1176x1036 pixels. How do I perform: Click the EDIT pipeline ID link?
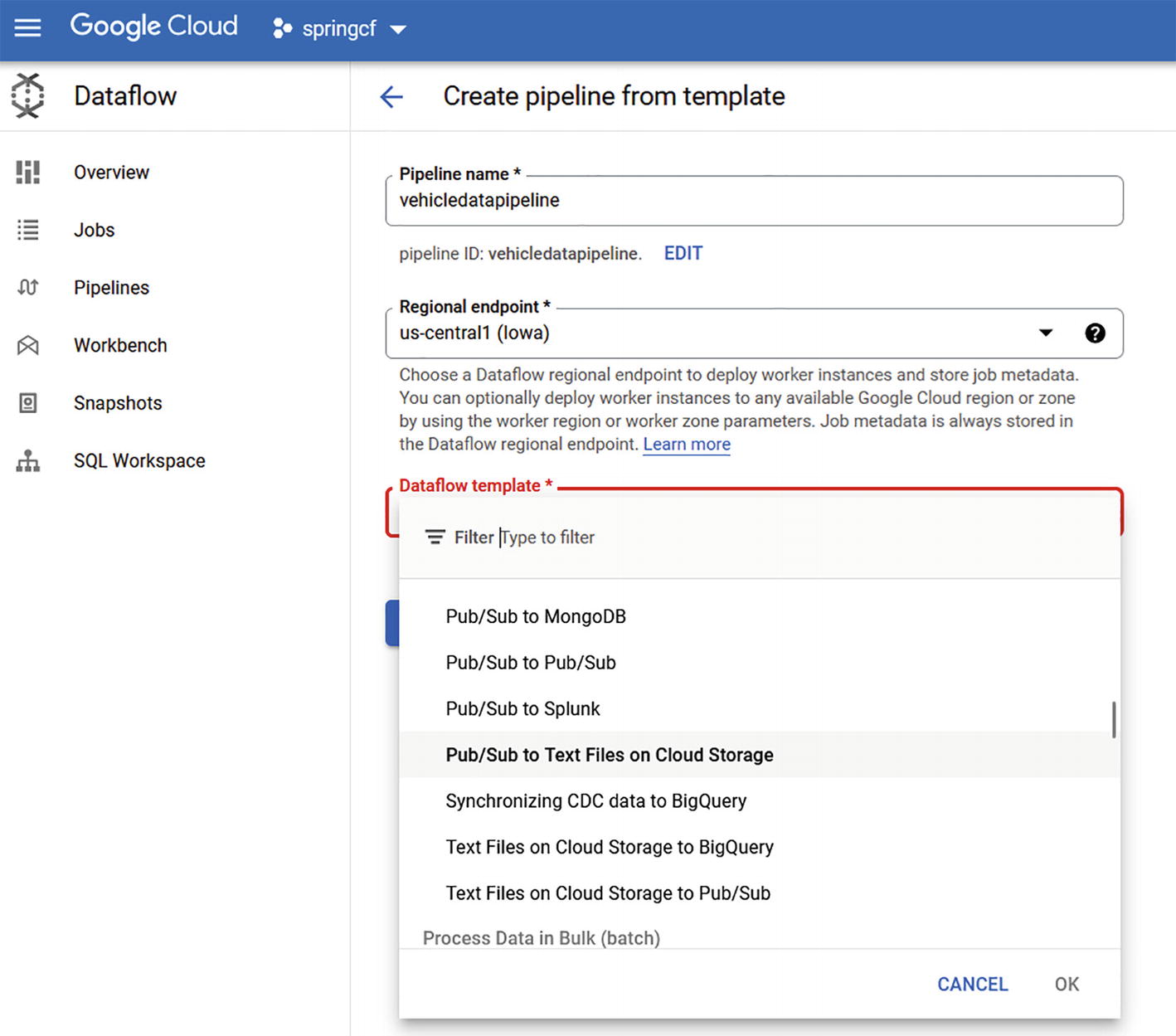tap(683, 254)
